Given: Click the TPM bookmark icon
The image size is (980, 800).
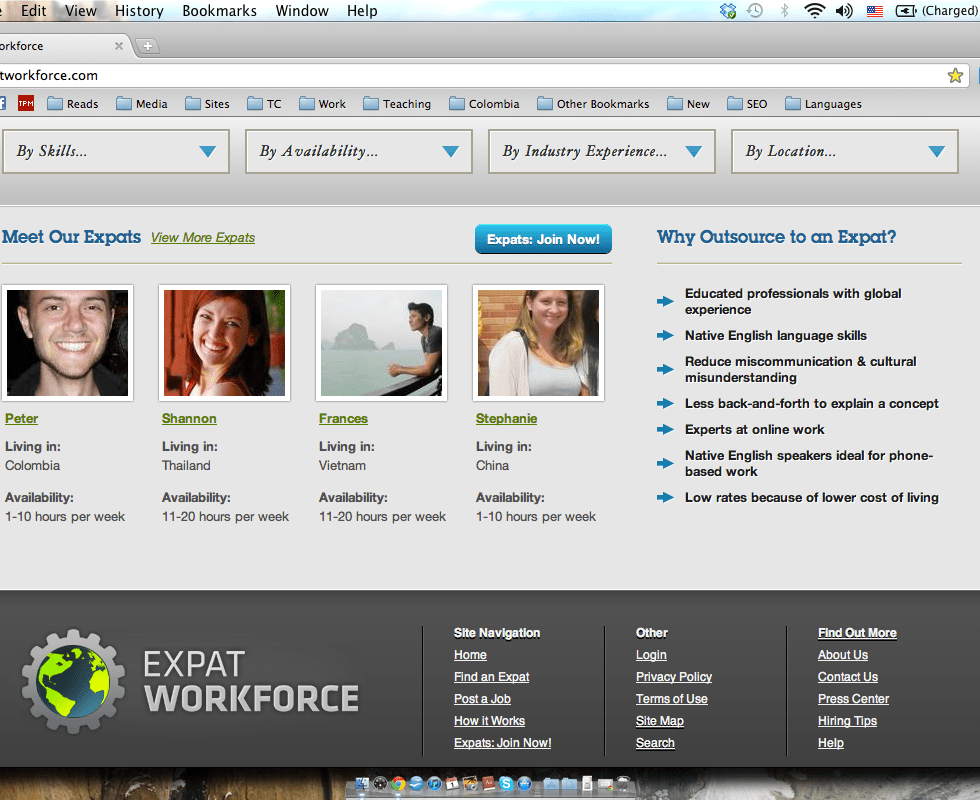Looking at the screenshot, I should point(25,103).
